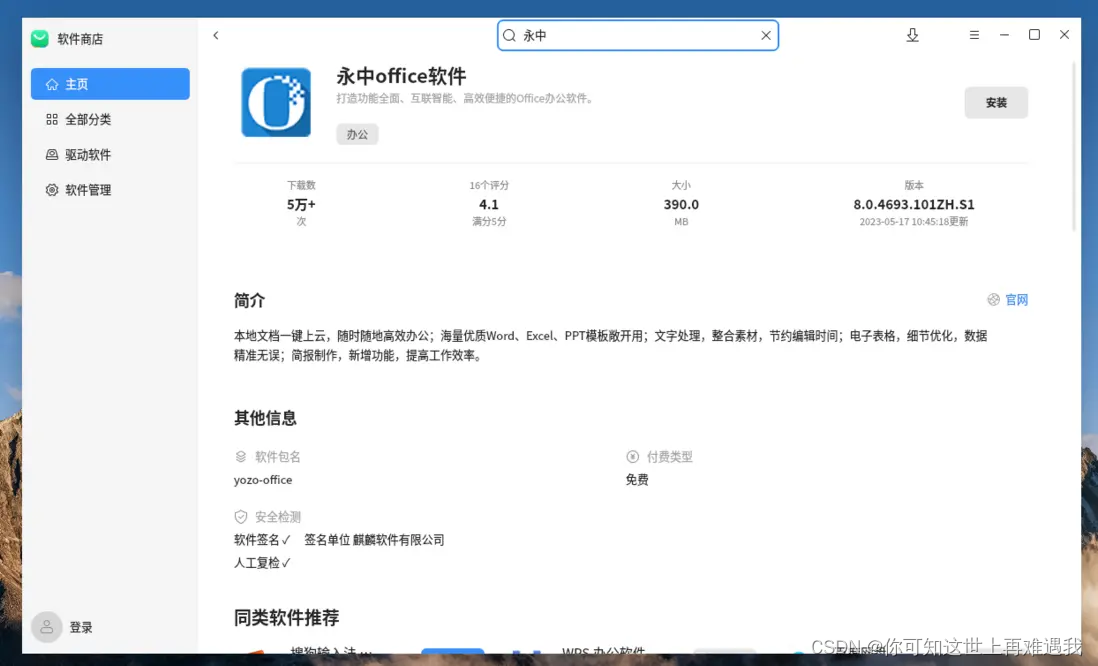Open the 主页 home tab
1098x666 pixels.
[x=110, y=84]
